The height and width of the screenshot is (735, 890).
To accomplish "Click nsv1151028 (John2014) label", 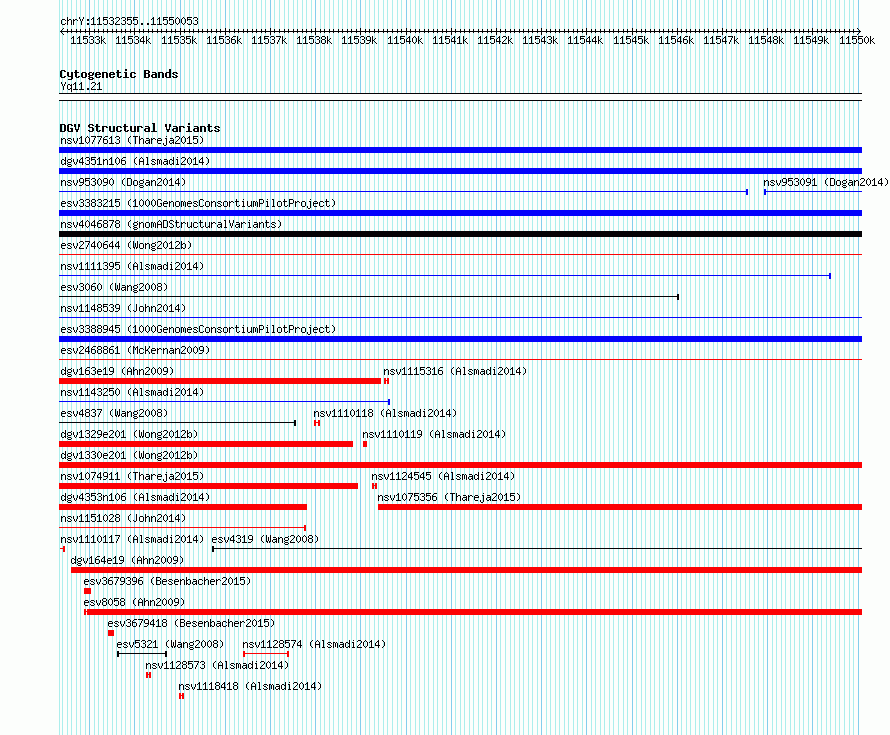I will tap(123, 518).
